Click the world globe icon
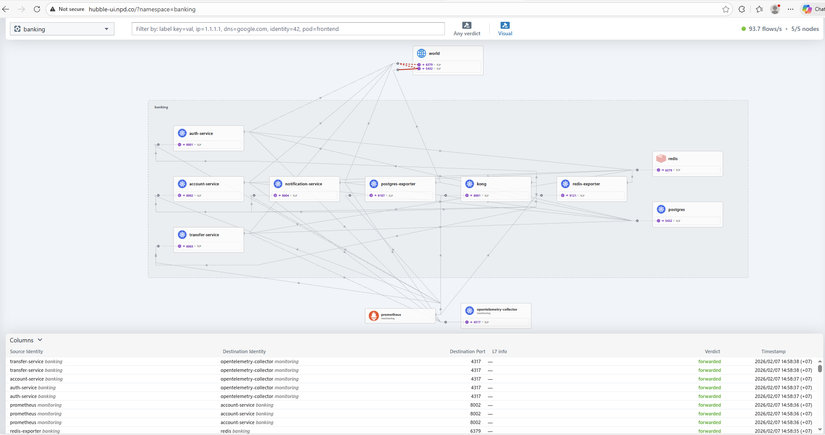Image resolution: width=825 pixels, height=435 pixels. (x=421, y=54)
